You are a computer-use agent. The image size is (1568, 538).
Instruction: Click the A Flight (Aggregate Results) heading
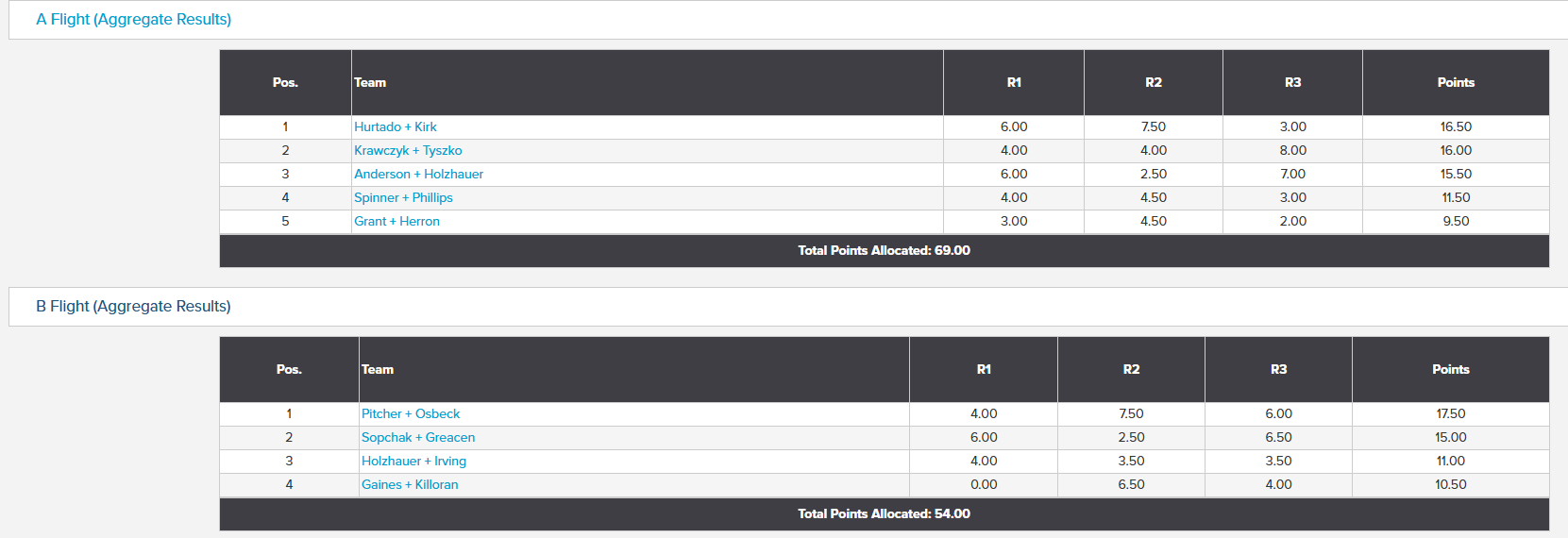pyautogui.click(x=133, y=19)
